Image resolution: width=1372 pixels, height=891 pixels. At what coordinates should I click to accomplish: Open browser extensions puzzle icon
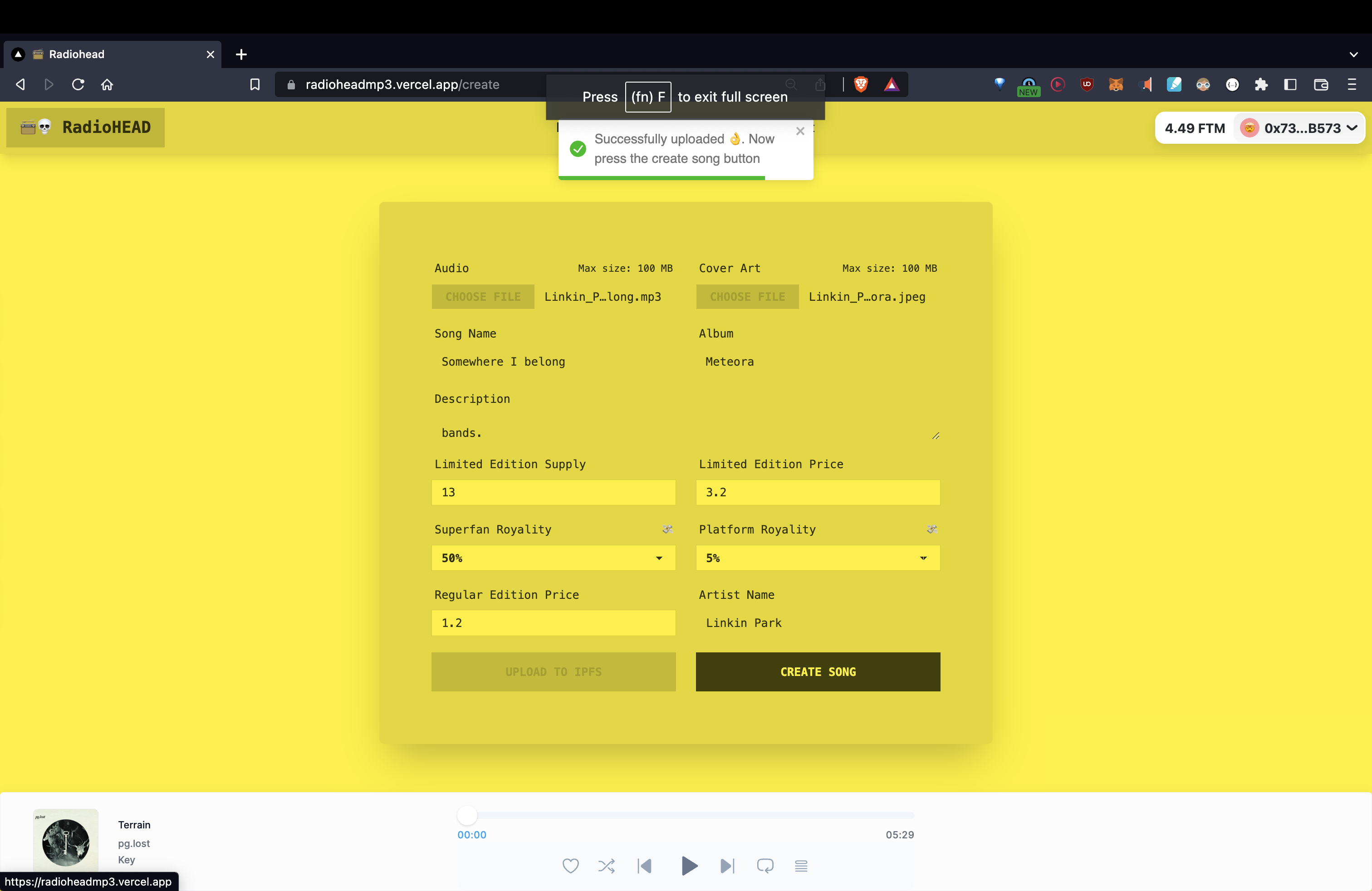coord(1261,85)
